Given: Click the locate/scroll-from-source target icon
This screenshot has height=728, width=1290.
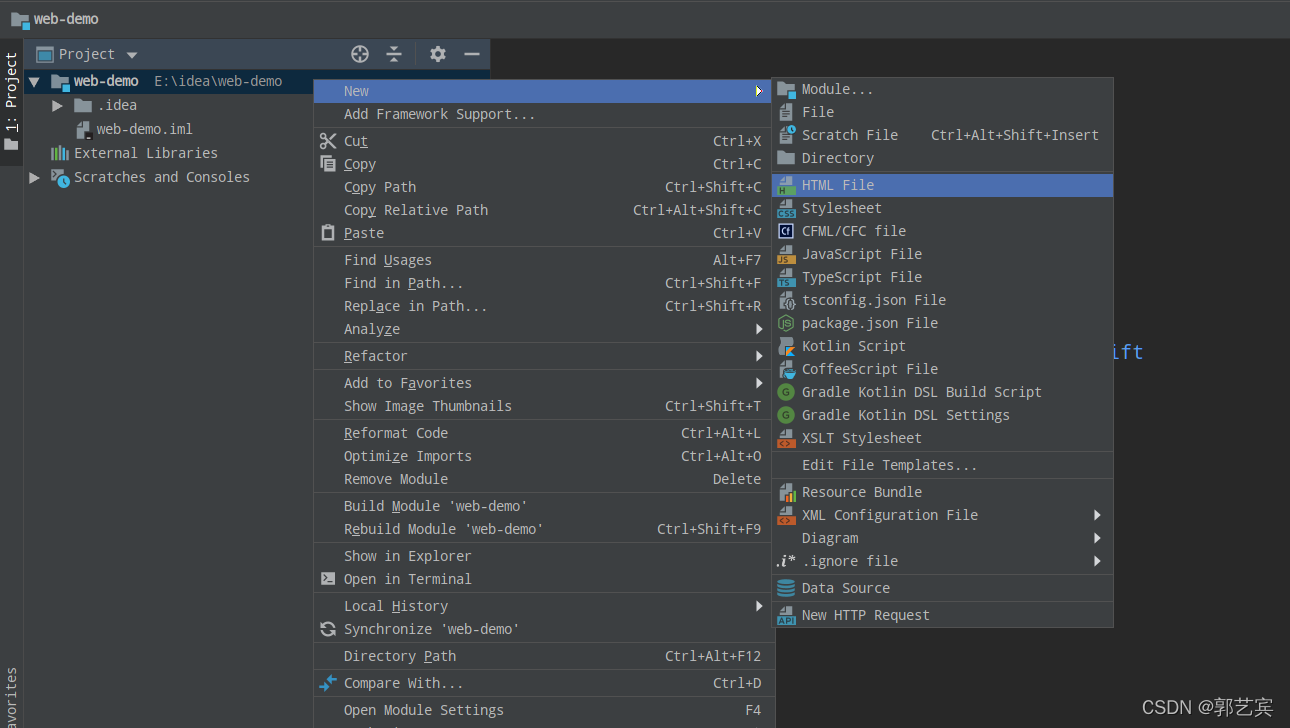Looking at the screenshot, I should click(x=360, y=54).
